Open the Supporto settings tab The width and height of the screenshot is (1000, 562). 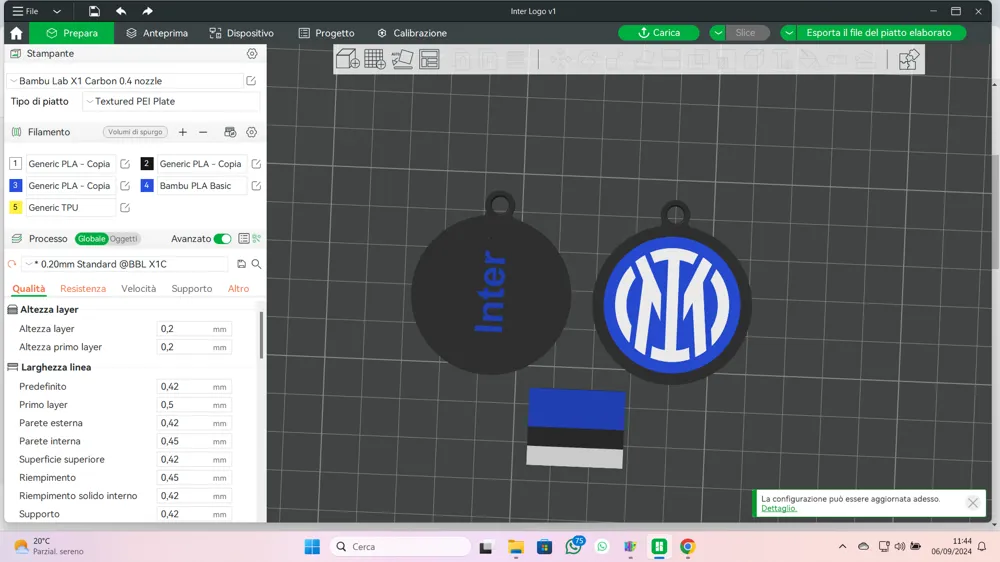point(191,288)
